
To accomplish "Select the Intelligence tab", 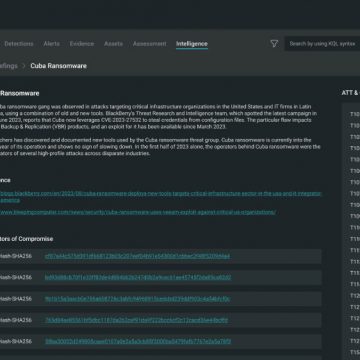I will coord(192,44).
